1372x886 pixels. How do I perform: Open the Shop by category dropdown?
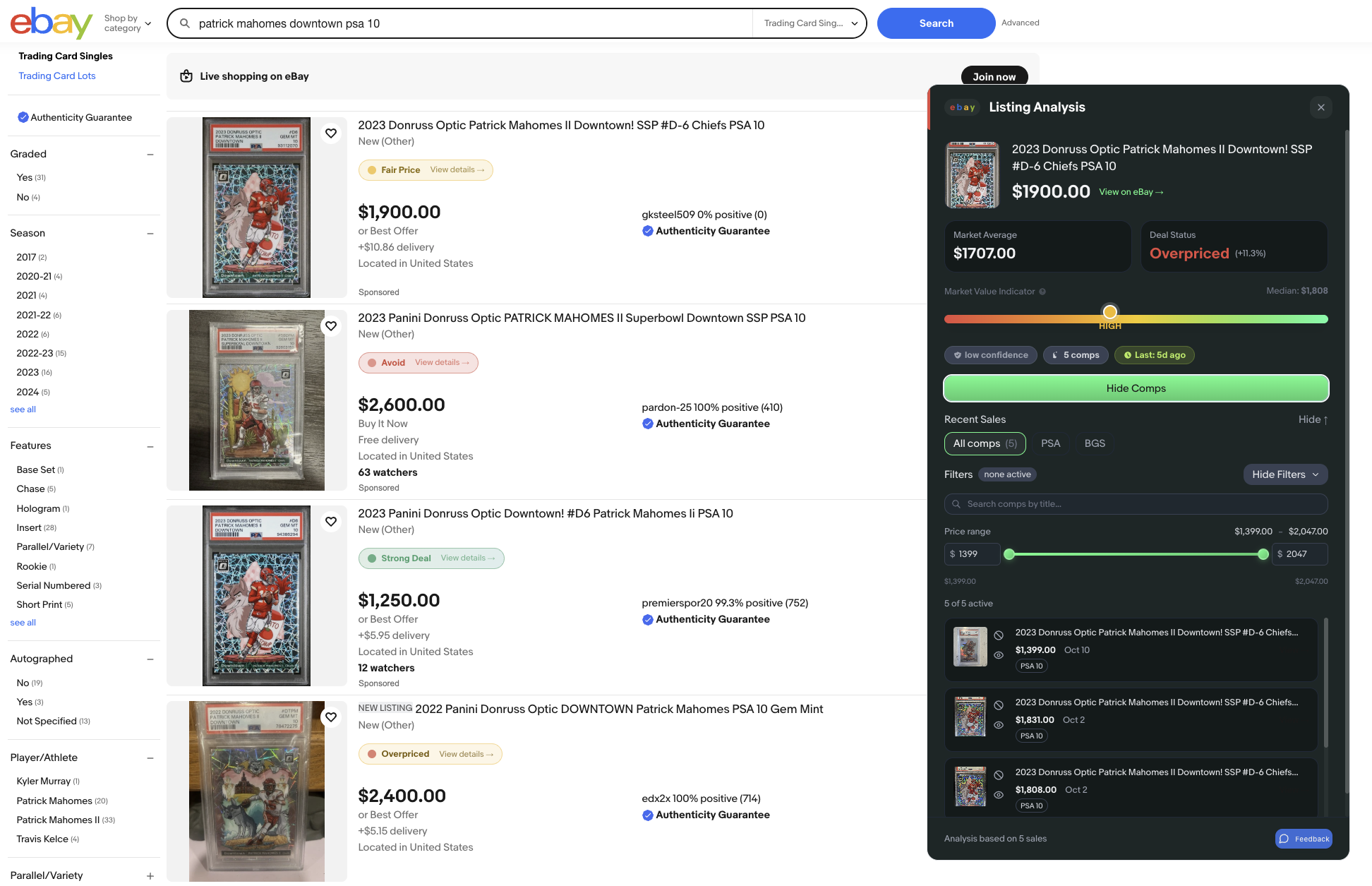click(128, 23)
